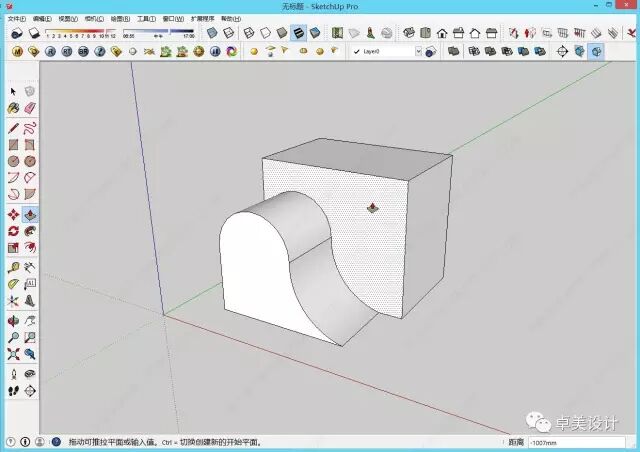The height and width of the screenshot is (452, 640).
Task: Select the Scale tool
Action: click(13, 247)
